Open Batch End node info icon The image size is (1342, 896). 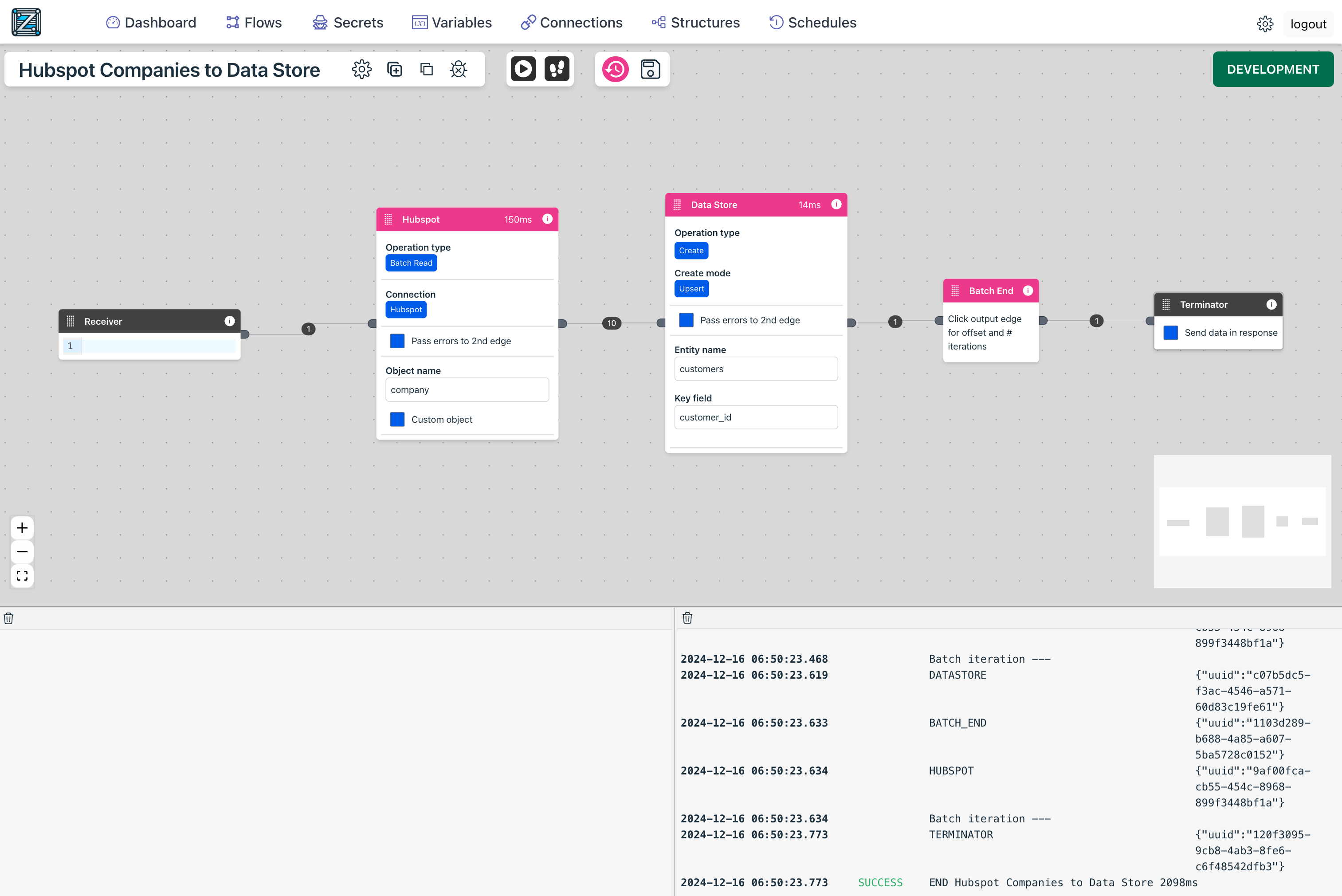coord(1028,290)
